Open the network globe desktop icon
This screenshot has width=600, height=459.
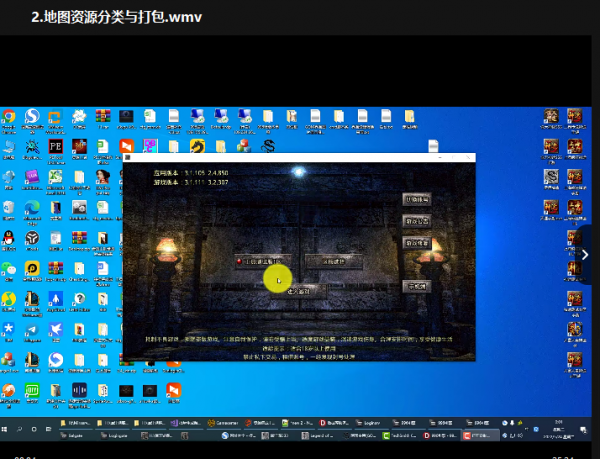click(9, 177)
